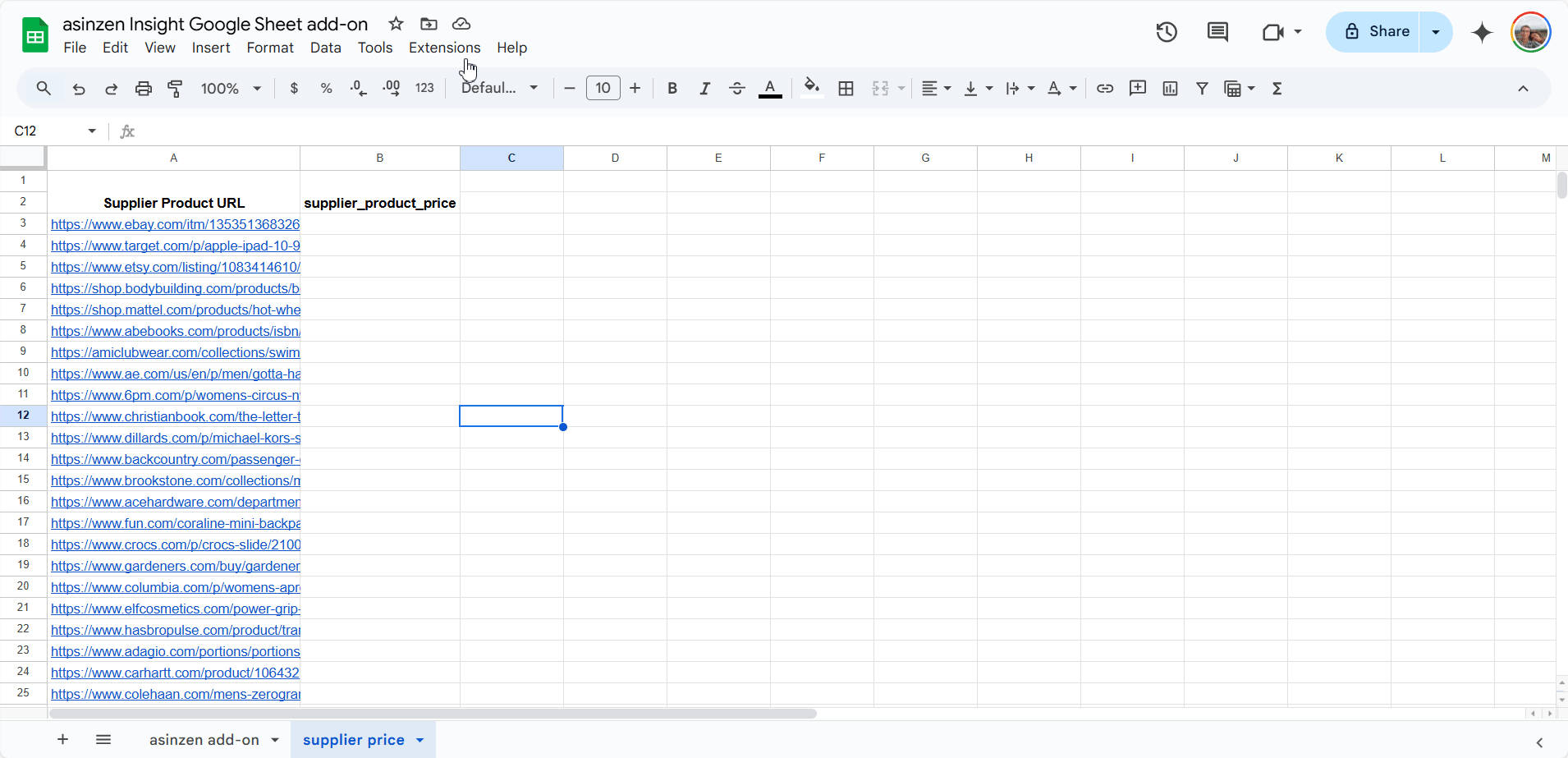Open the Edit menu

tap(115, 48)
